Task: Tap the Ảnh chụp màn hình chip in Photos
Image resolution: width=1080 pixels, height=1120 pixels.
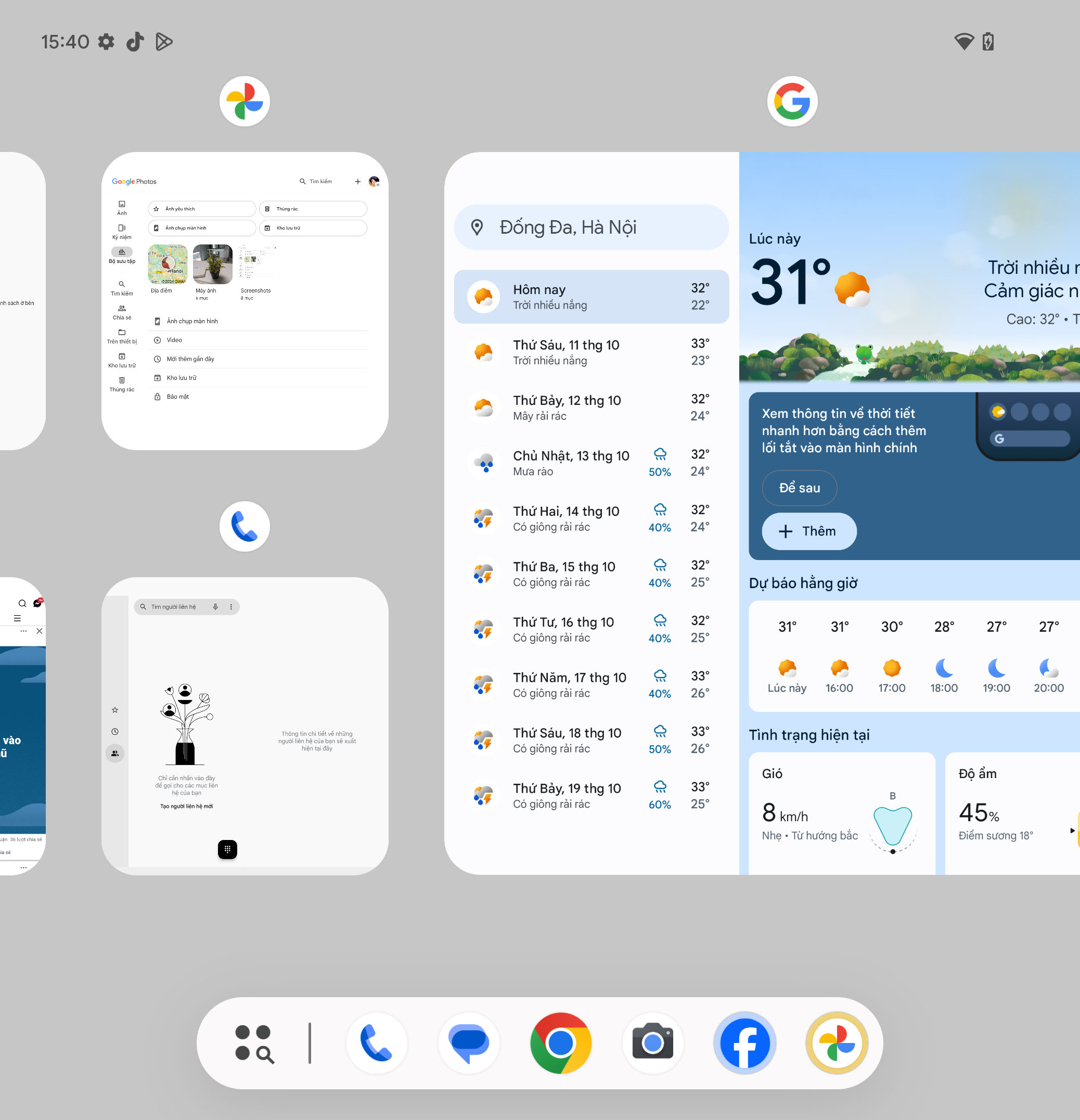Action: (202, 228)
